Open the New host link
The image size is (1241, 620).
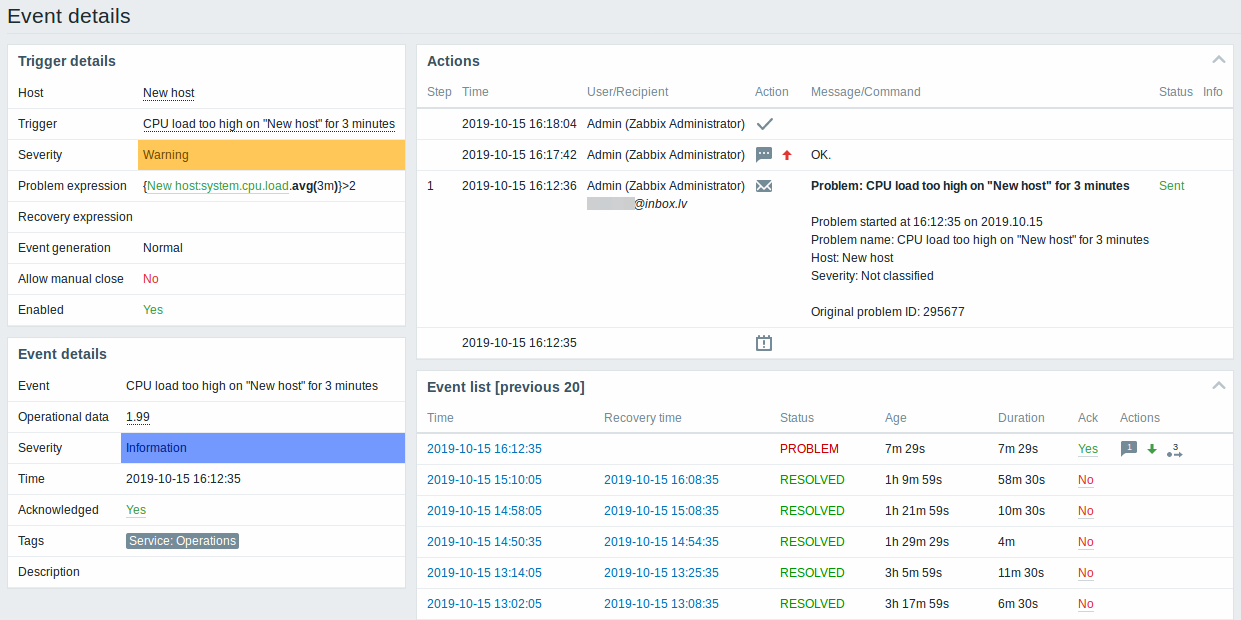tap(169, 93)
